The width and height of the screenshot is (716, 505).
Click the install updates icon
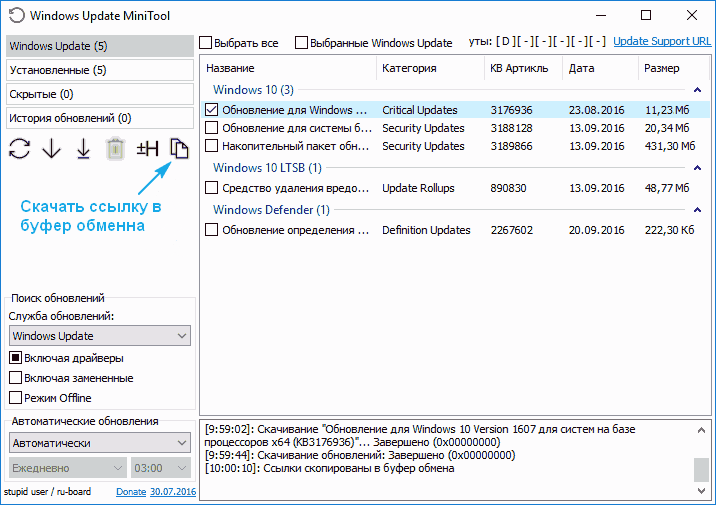click(x=83, y=149)
